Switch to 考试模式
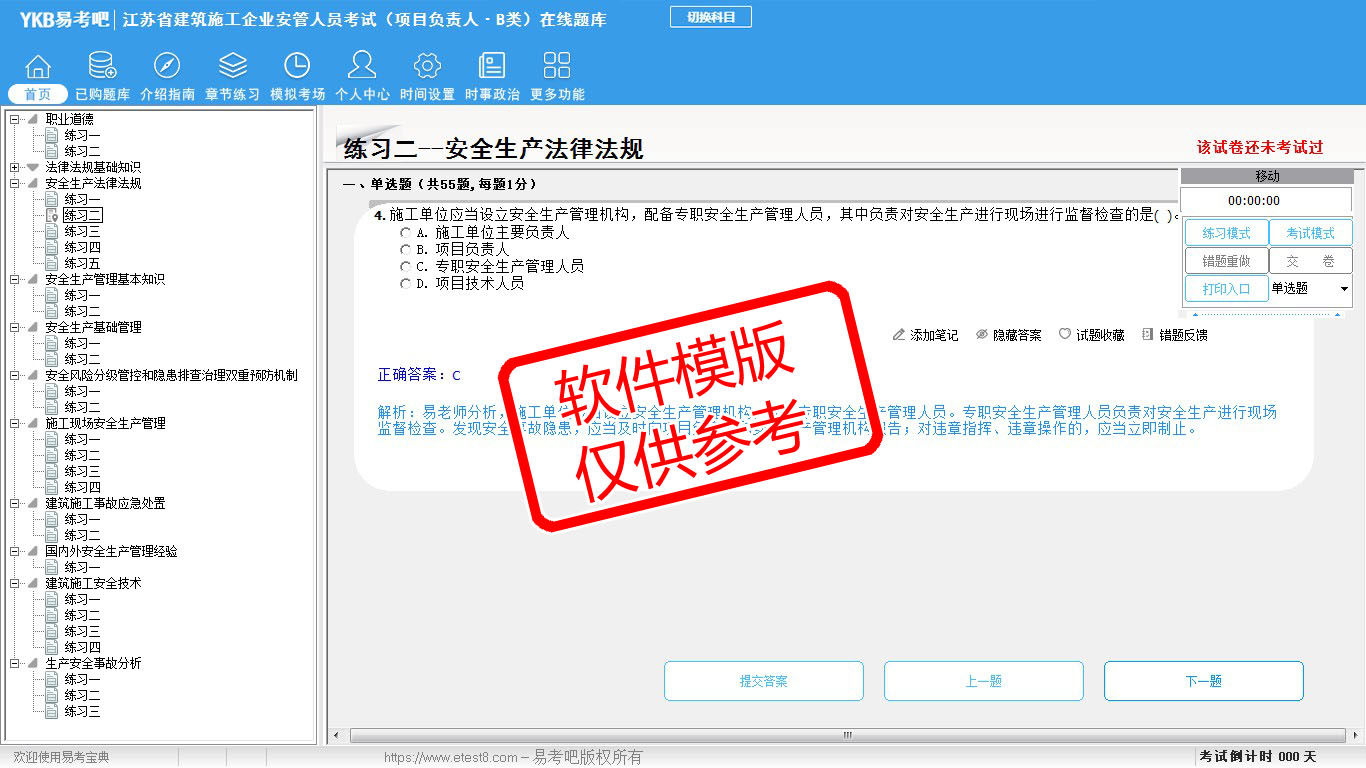Image resolution: width=1366 pixels, height=768 pixels. tap(1310, 233)
